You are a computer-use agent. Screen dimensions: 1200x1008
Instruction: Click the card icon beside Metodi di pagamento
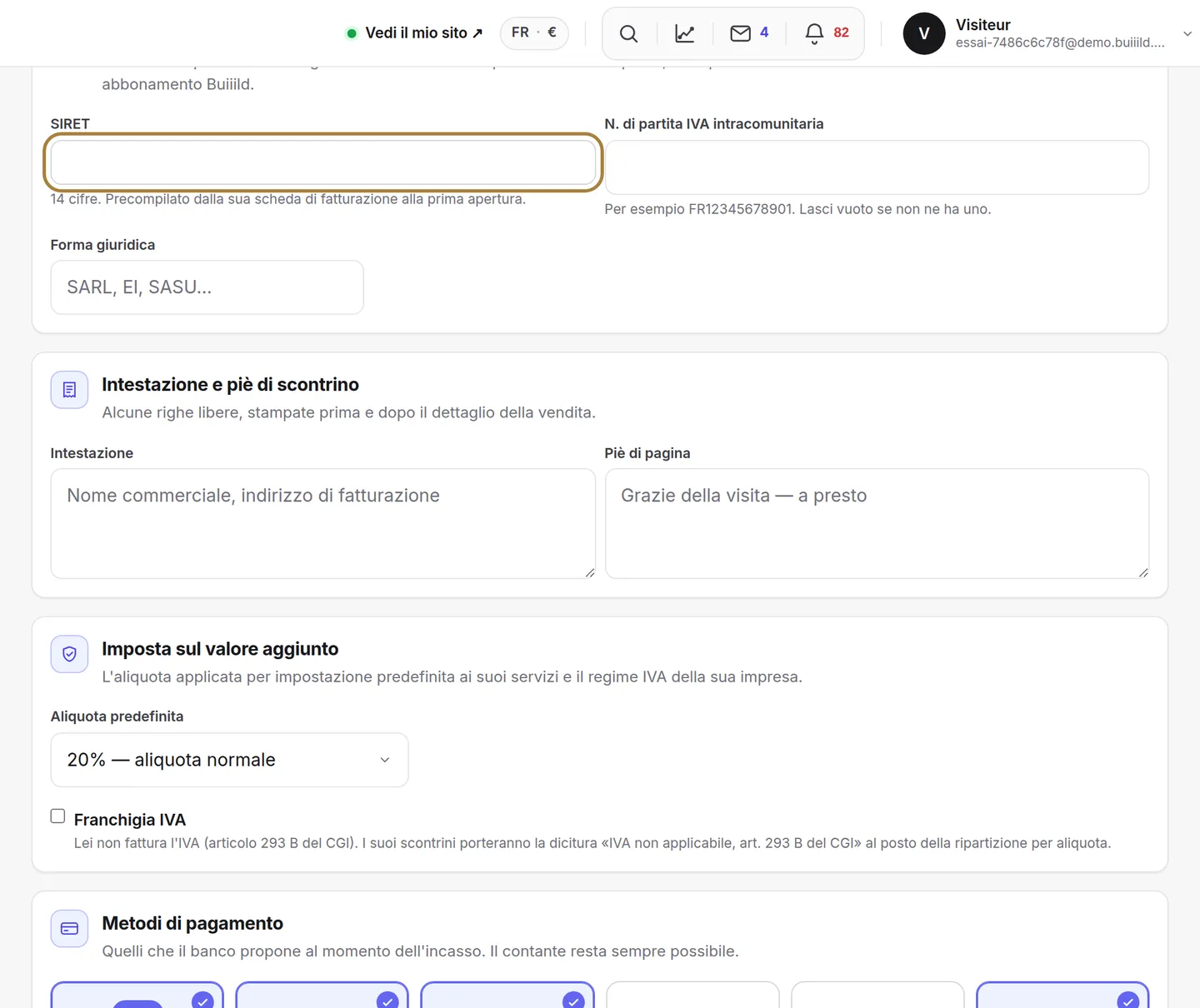(69, 928)
